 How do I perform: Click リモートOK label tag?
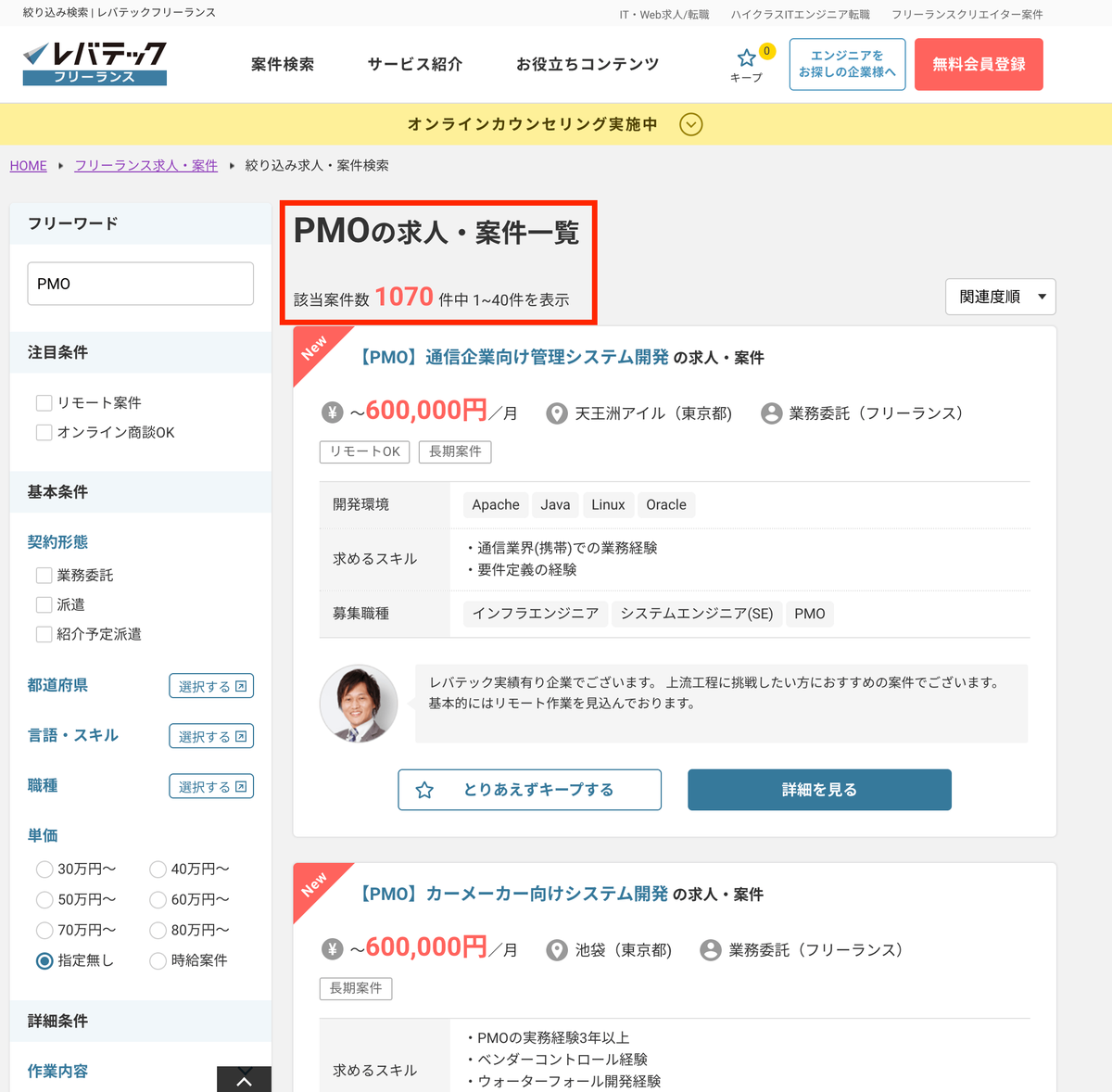coord(365,451)
